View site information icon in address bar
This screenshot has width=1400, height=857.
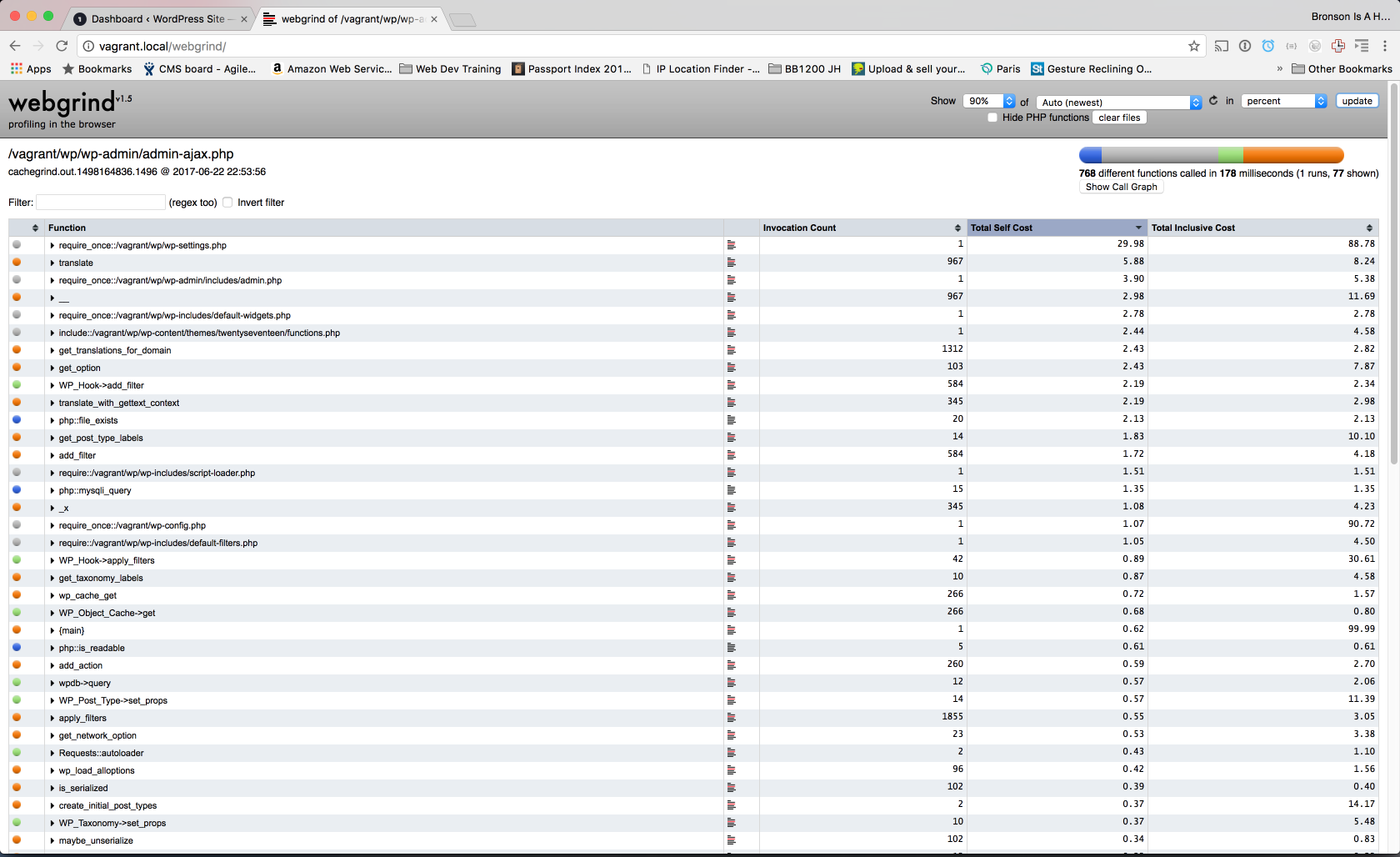click(87, 46)
